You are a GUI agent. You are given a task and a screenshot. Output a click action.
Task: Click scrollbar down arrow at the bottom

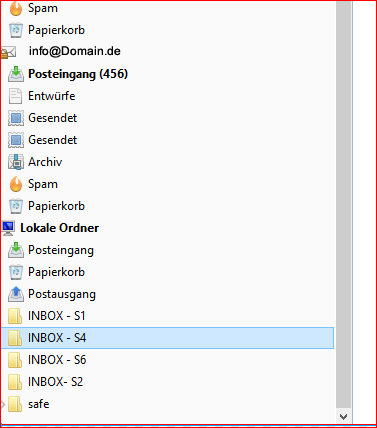point(343,416)
